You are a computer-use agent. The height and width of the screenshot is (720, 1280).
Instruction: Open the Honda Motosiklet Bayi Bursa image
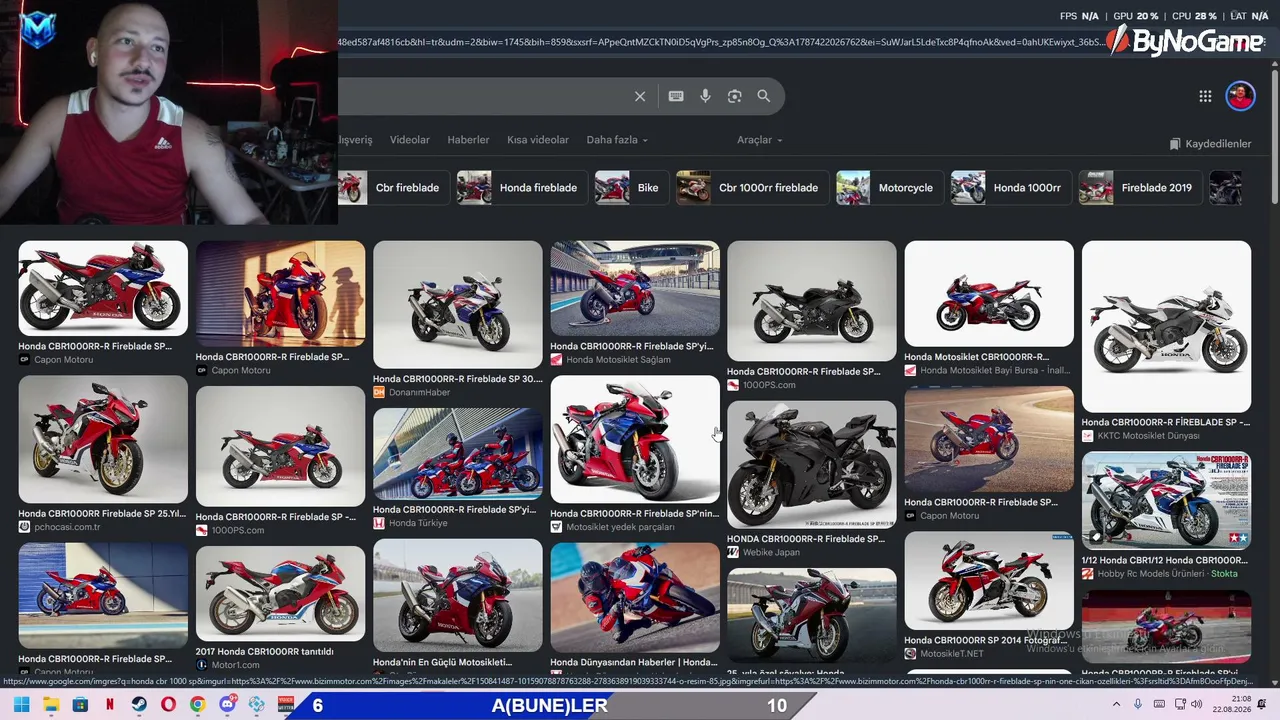click(x=989, y=293)
